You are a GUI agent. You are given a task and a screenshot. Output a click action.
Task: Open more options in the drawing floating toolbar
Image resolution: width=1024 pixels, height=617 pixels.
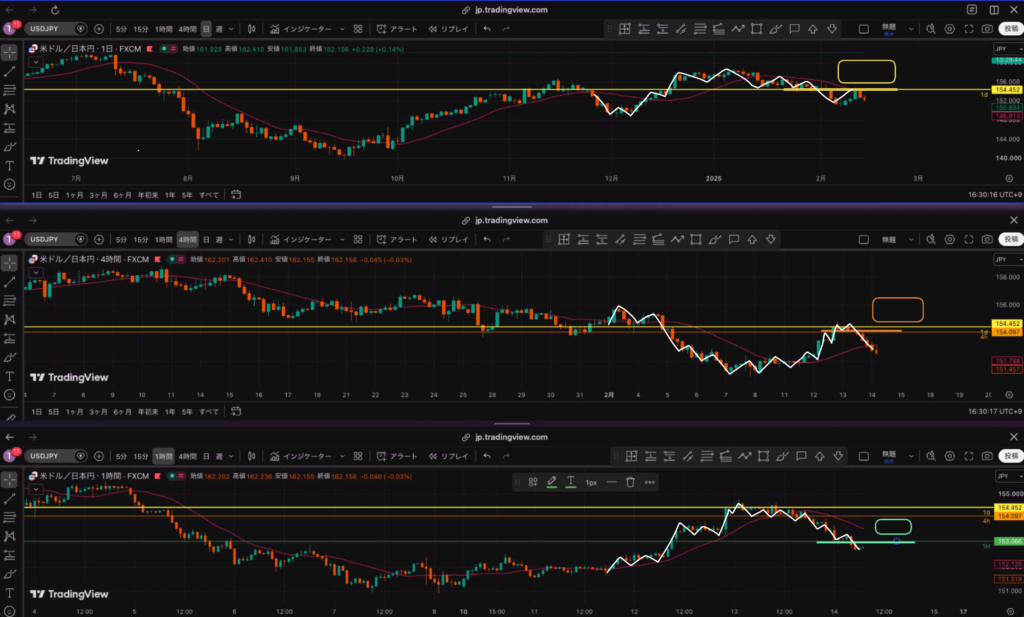click(650, 482)
